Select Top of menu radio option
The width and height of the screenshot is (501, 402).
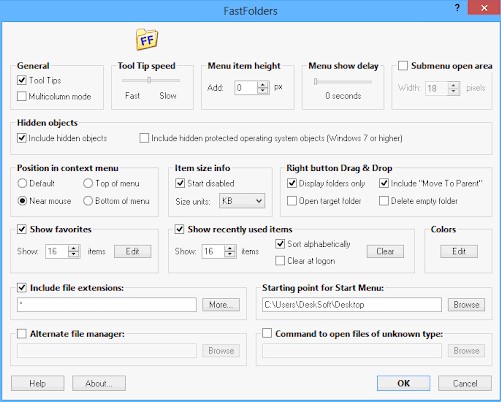point(88,183)
